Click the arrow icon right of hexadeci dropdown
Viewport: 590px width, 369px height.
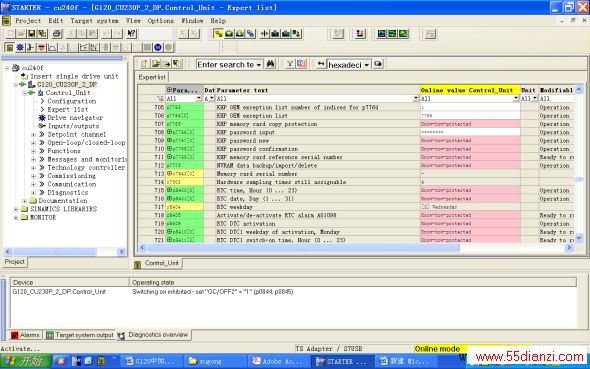pos(378,64)
